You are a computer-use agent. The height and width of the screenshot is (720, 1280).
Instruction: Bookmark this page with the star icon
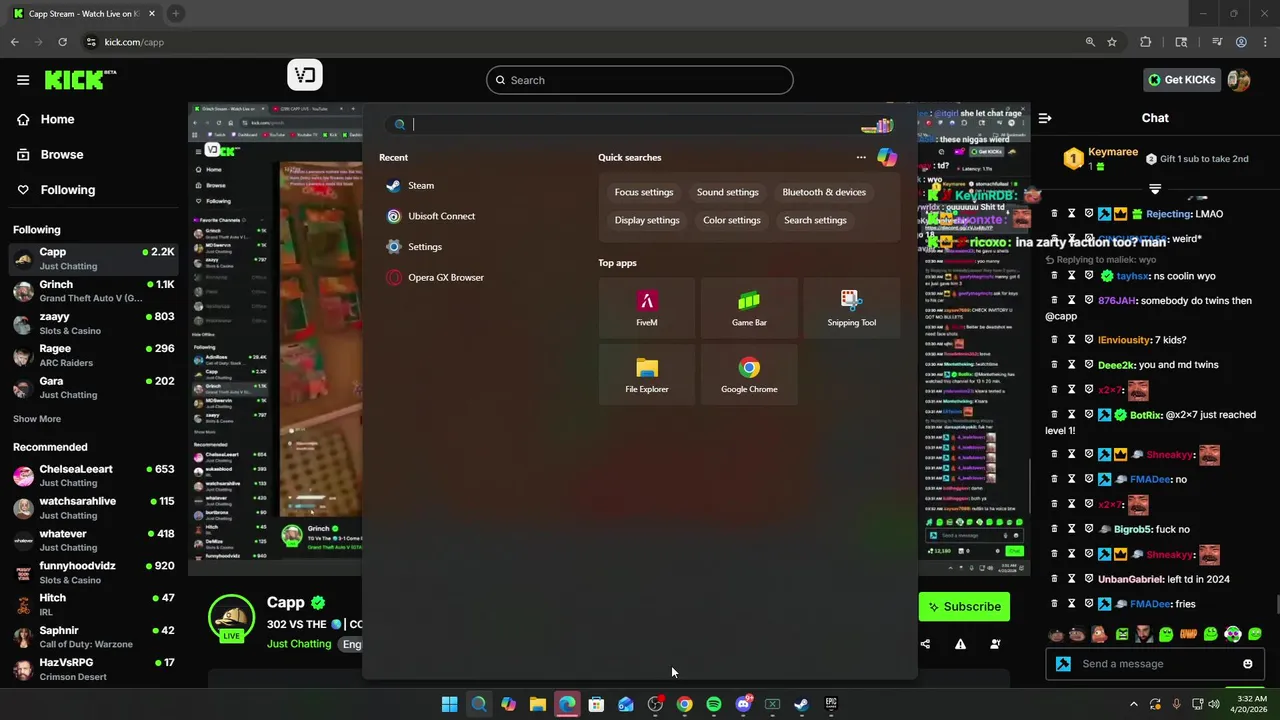(1112, 42)
